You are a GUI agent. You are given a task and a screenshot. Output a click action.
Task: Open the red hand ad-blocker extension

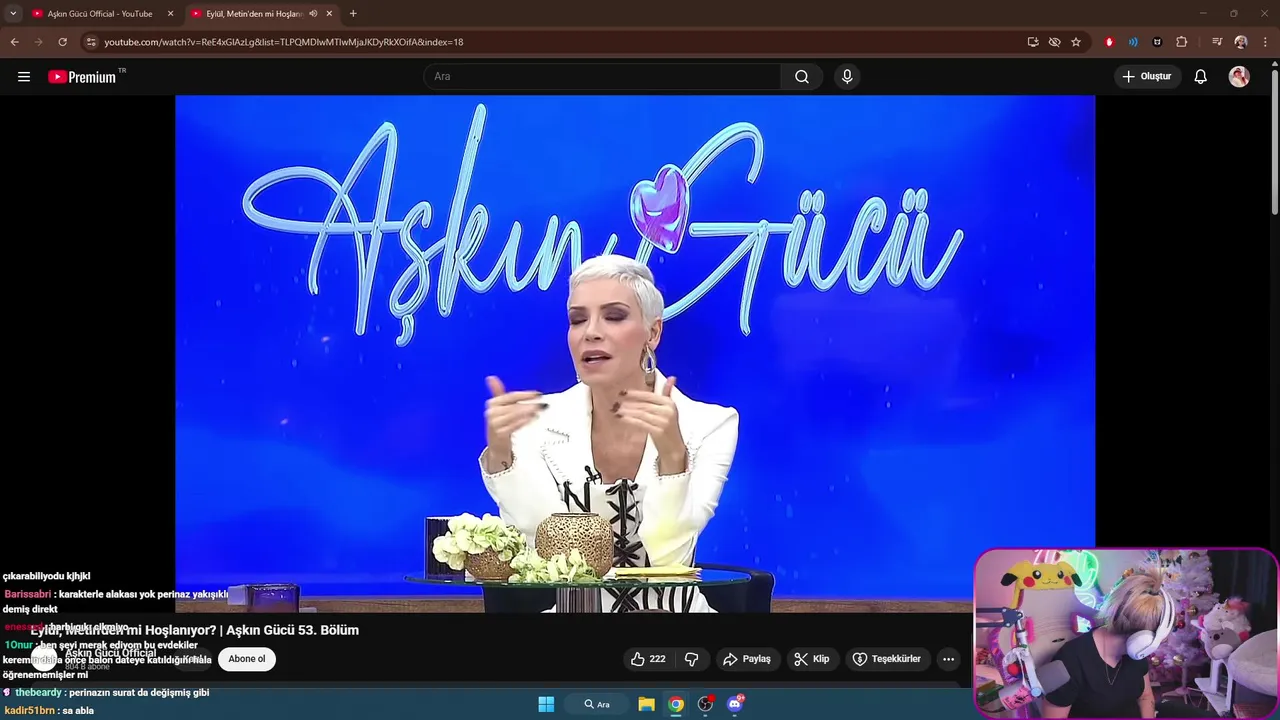[1109, 42]
